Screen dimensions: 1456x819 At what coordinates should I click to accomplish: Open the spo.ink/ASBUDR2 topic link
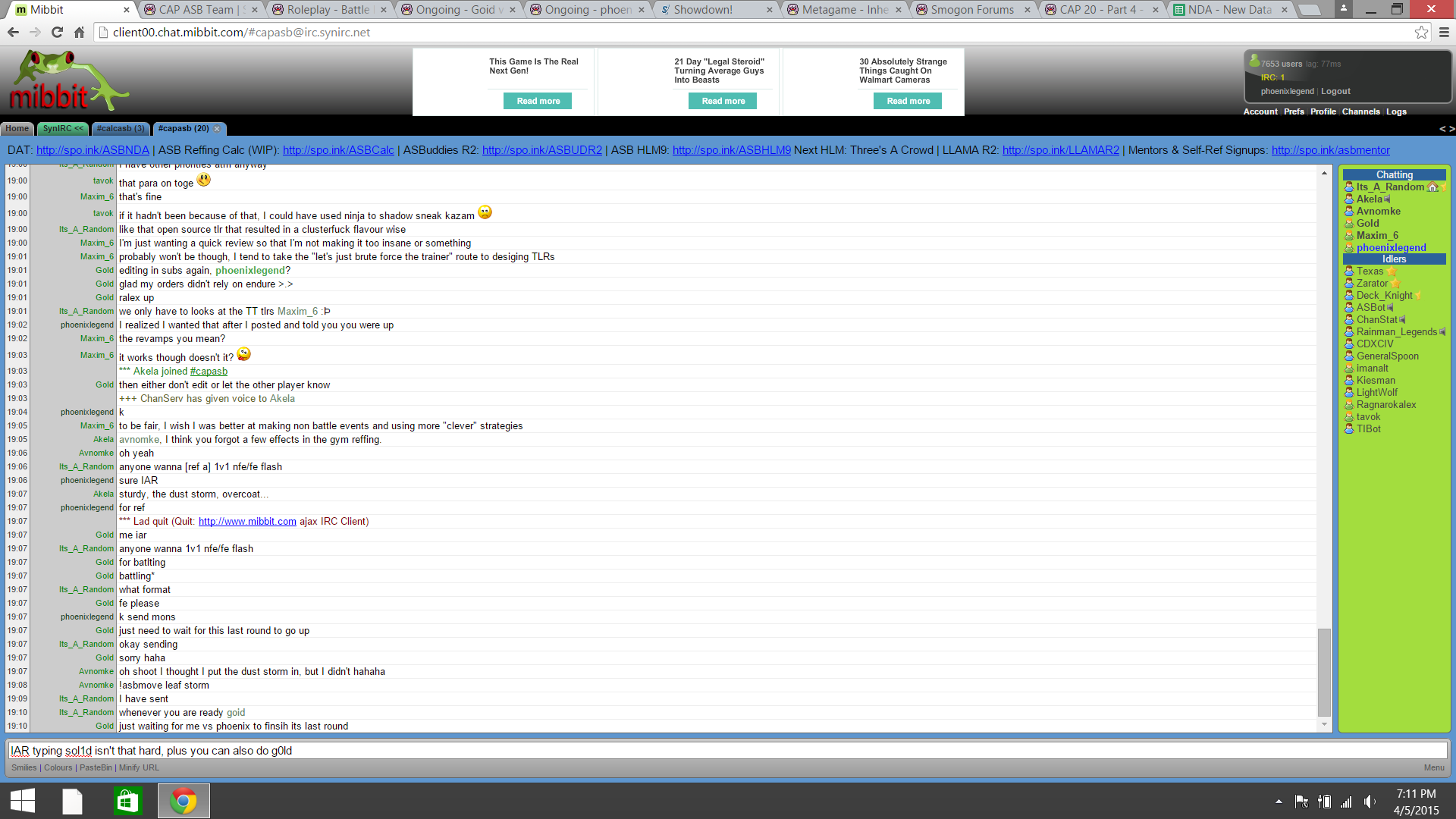tap(542, 150)
